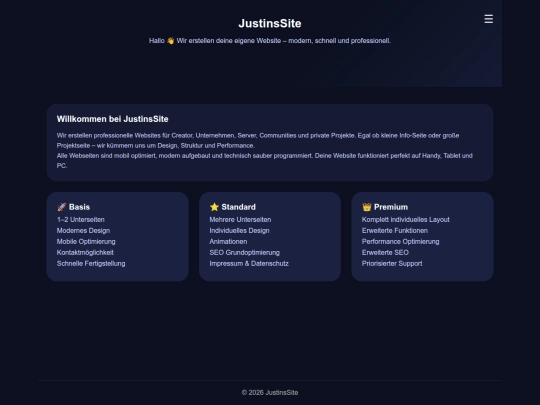Click the 'Erweiterte SEO' line
This screenshot has width=540, height=405.
(385, 252)
